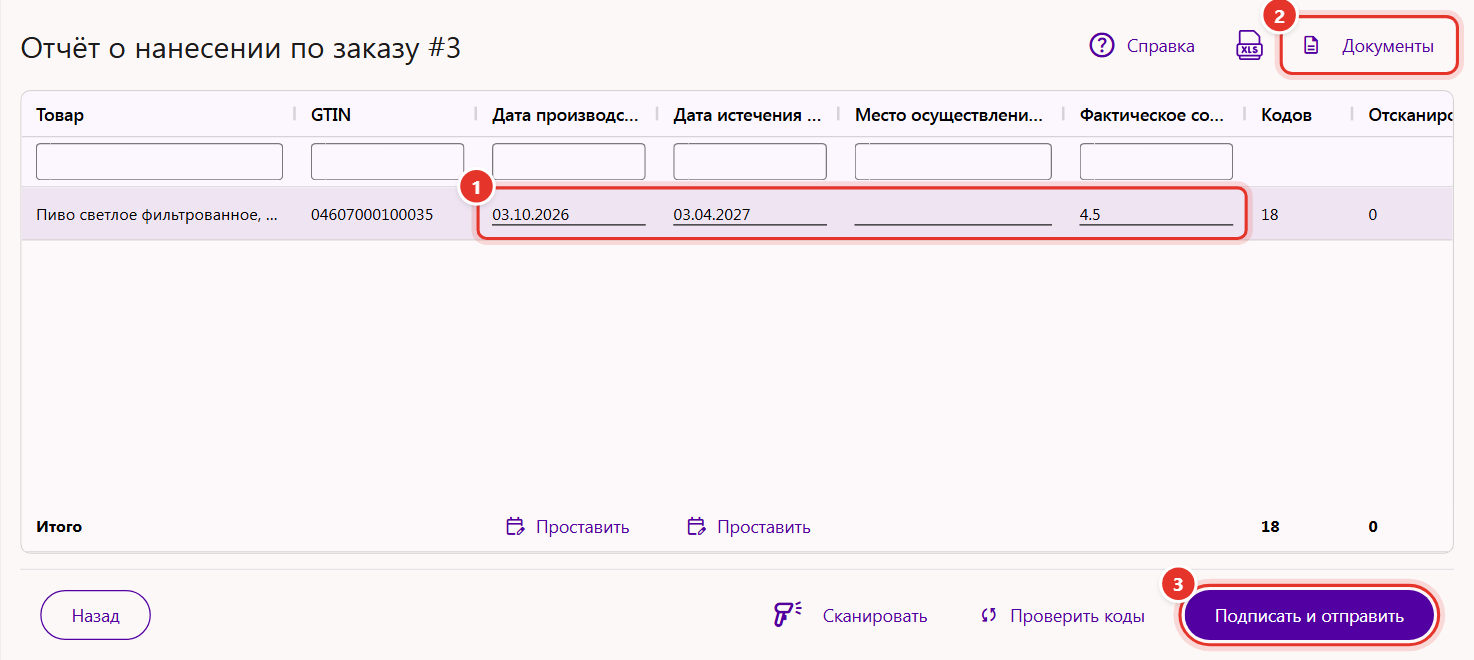
Task: Click Подписать и отправить button
Action: [1309, 616]
